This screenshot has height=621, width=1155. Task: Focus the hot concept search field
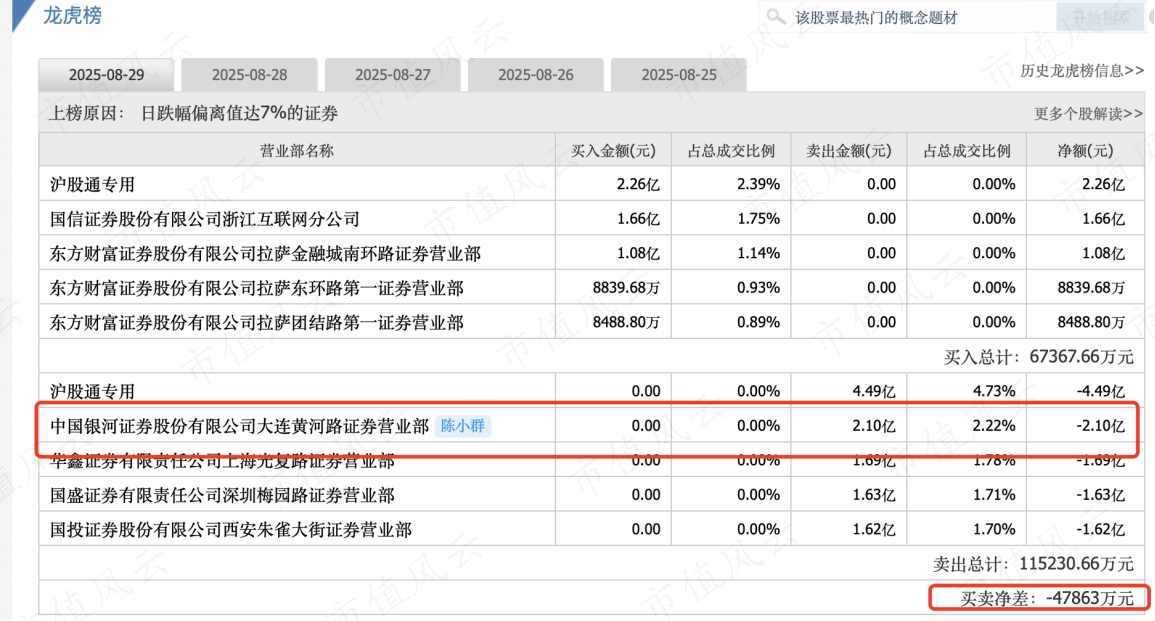[908, 17]
